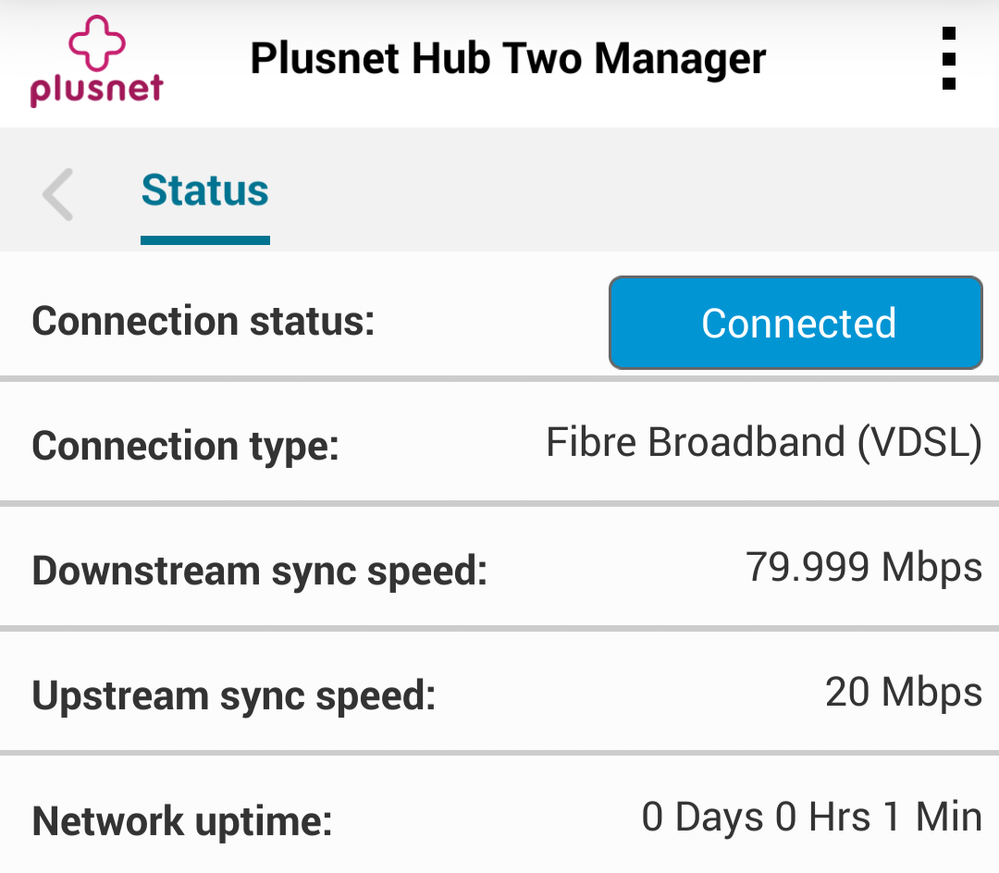Click the 'Fibre Broadband (VDSL)' value
This screenshot has height=873, width=999.
coord(764,443)
